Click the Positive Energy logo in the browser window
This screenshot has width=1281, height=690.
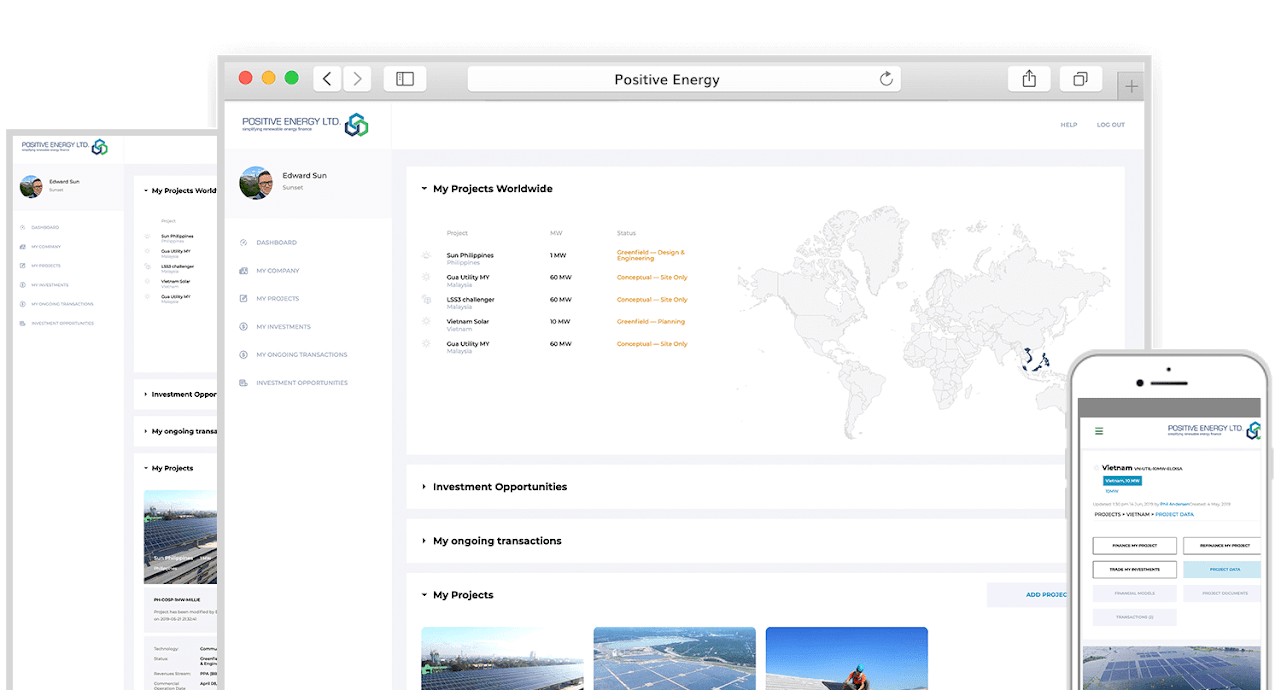pyautogui.click(x=306, y=125)
